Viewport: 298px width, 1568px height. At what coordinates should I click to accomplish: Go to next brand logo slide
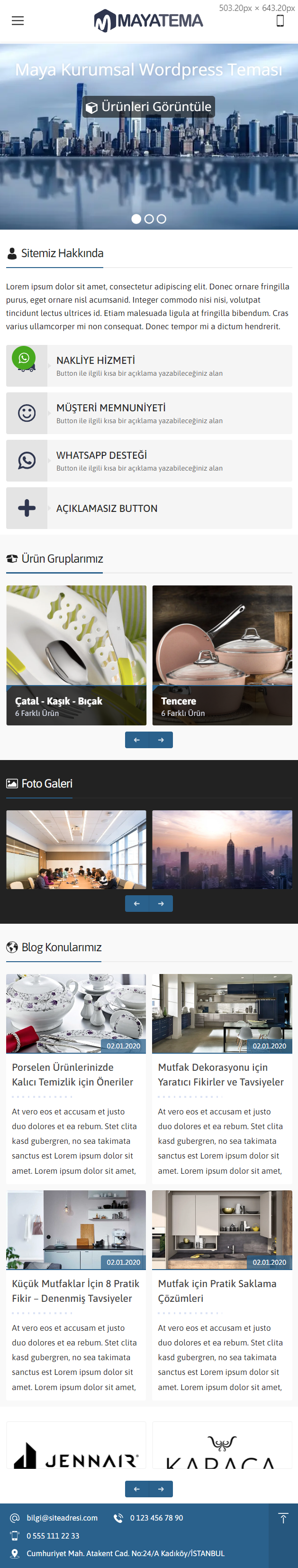tap(161, 1489)
